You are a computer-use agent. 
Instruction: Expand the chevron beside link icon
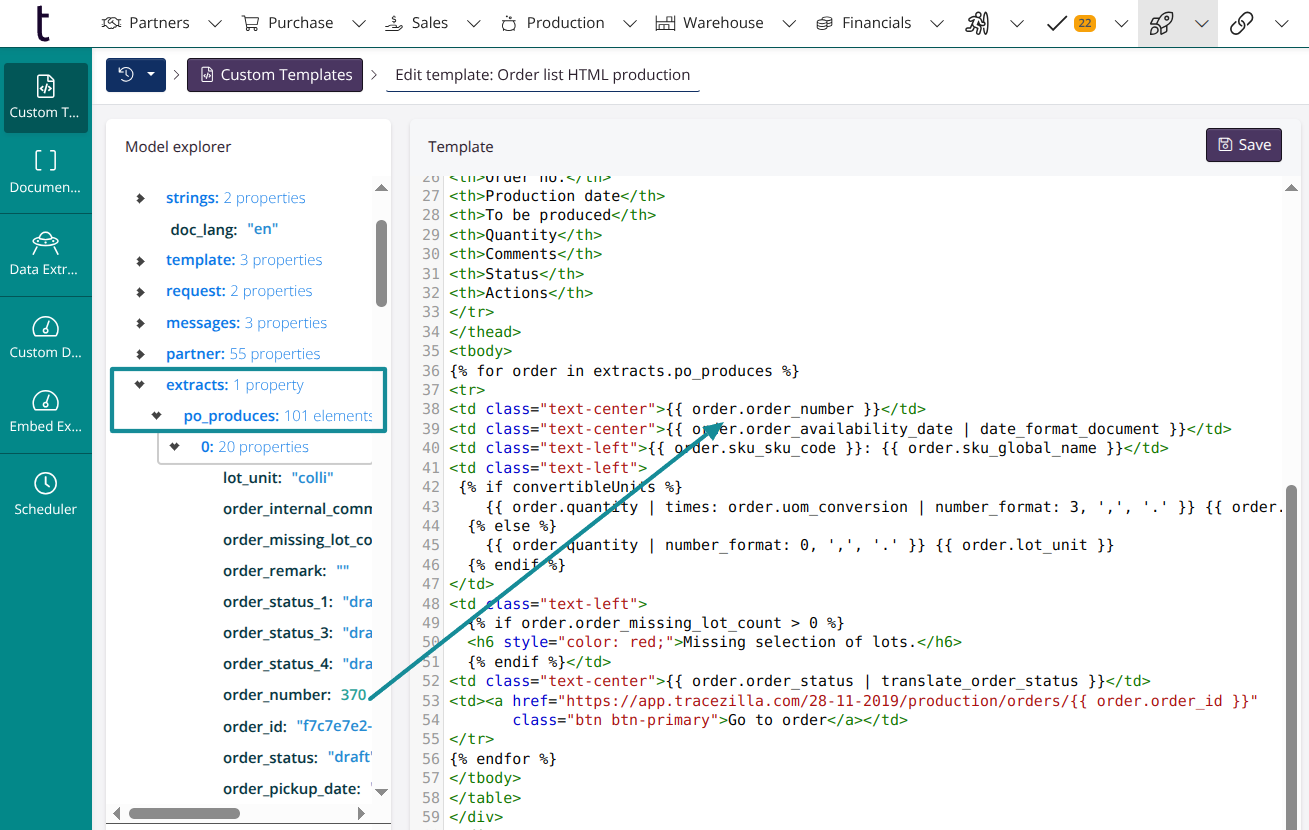tap(1281, 23)
